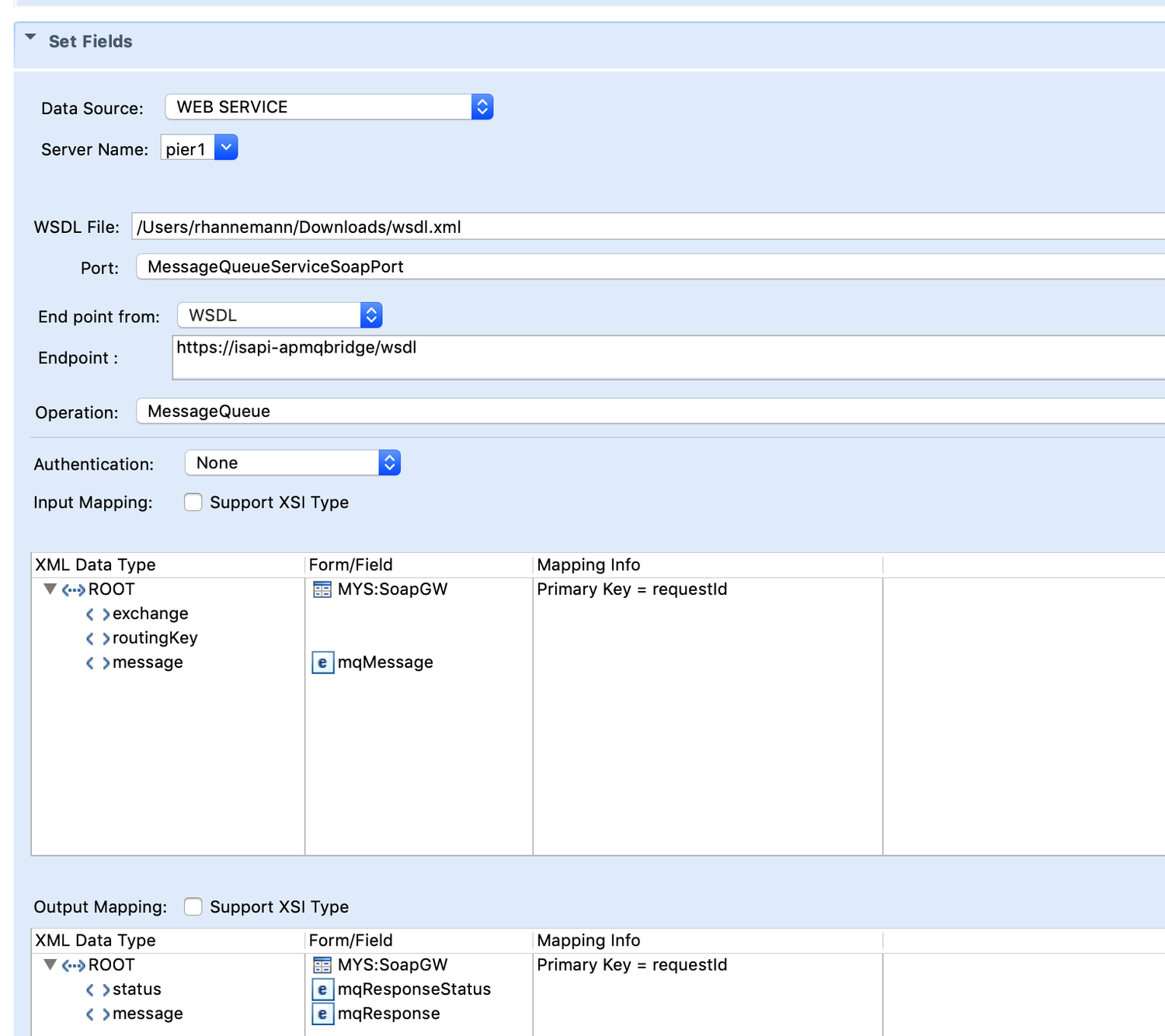This screenshot has width=1165, height=1036.
Task: Click the form icon beside MYS:SoapGW input mapping
Action: tap(322, 589)
